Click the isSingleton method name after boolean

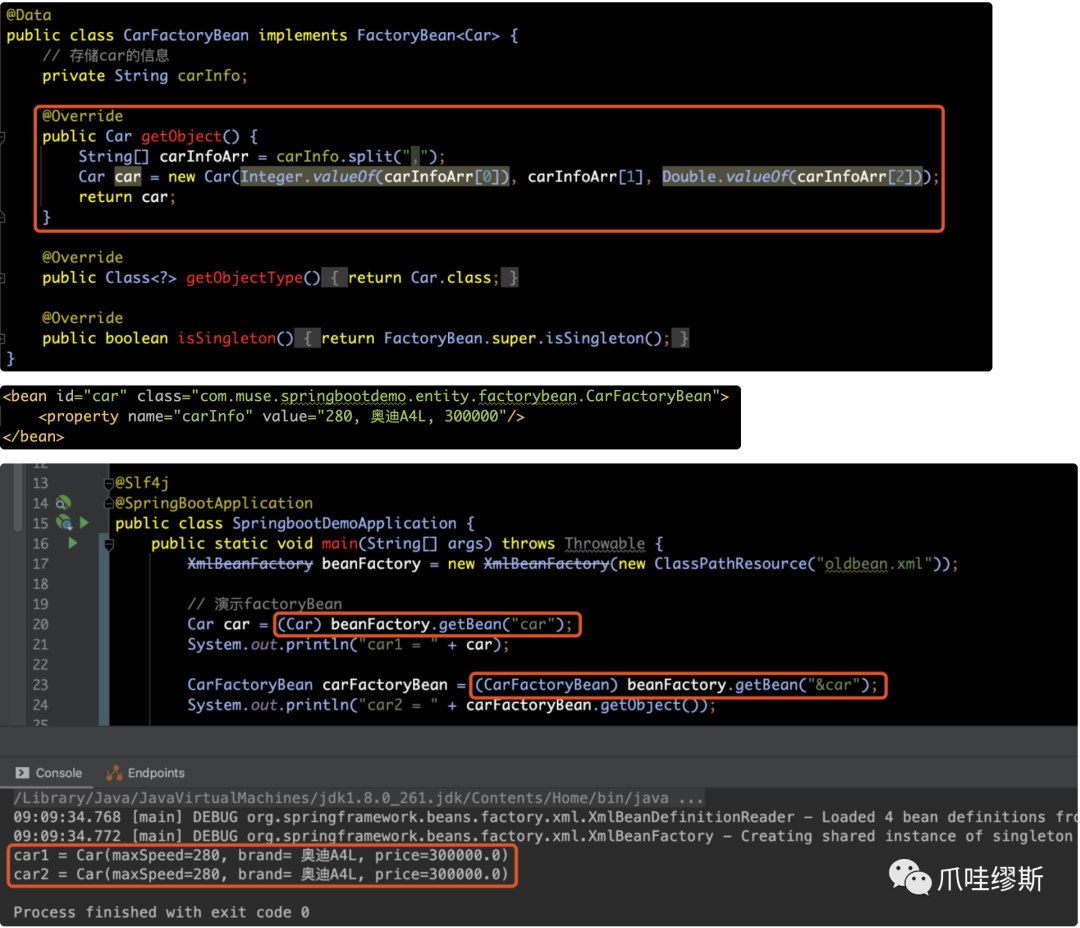[x=226, y=338]
